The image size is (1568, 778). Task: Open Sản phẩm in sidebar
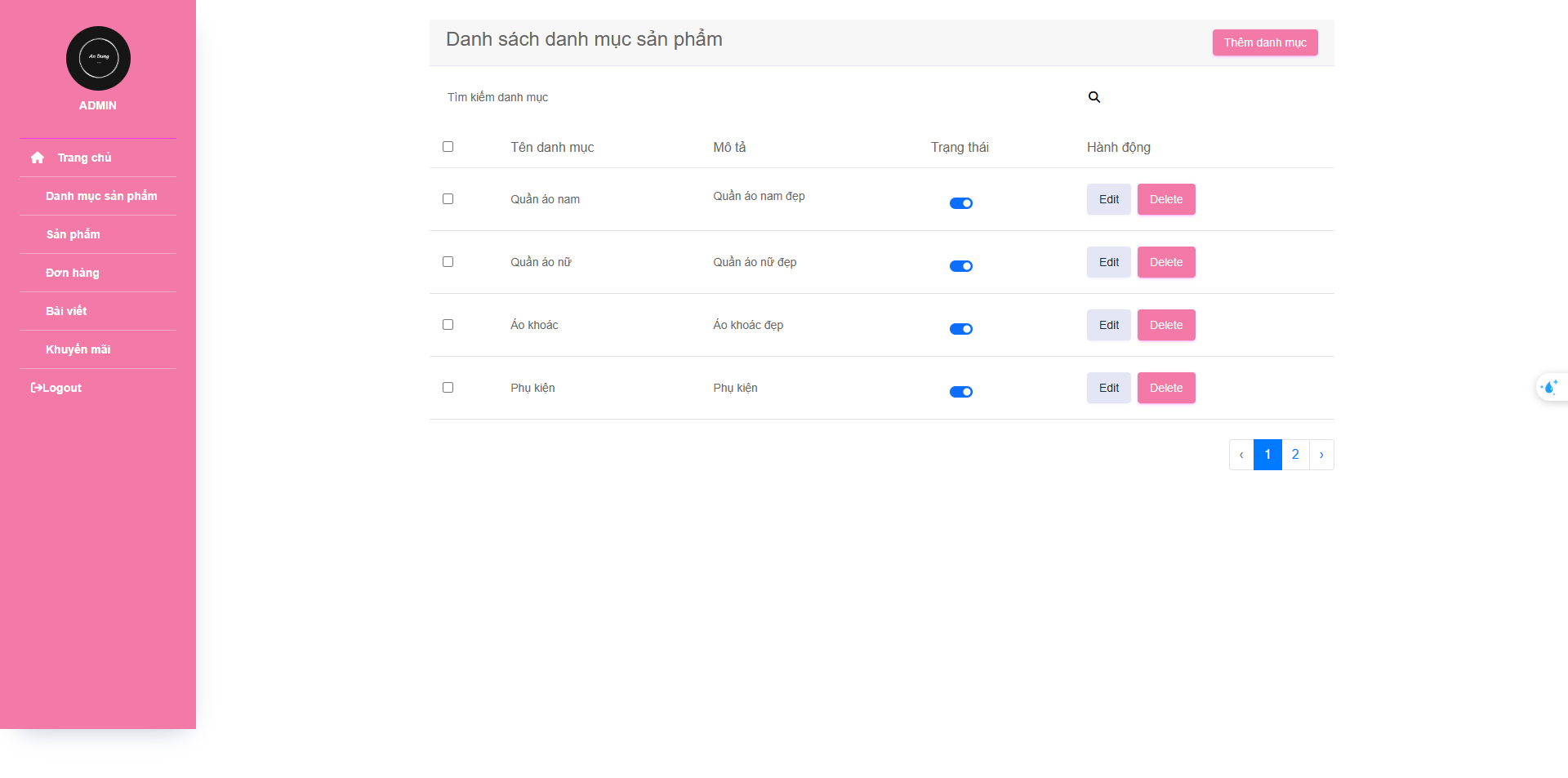point(73,234)
